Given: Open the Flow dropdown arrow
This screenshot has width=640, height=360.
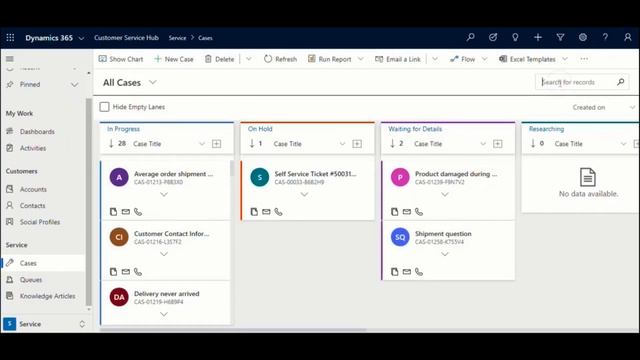Looking at the screenshot, I should point(484,59).
